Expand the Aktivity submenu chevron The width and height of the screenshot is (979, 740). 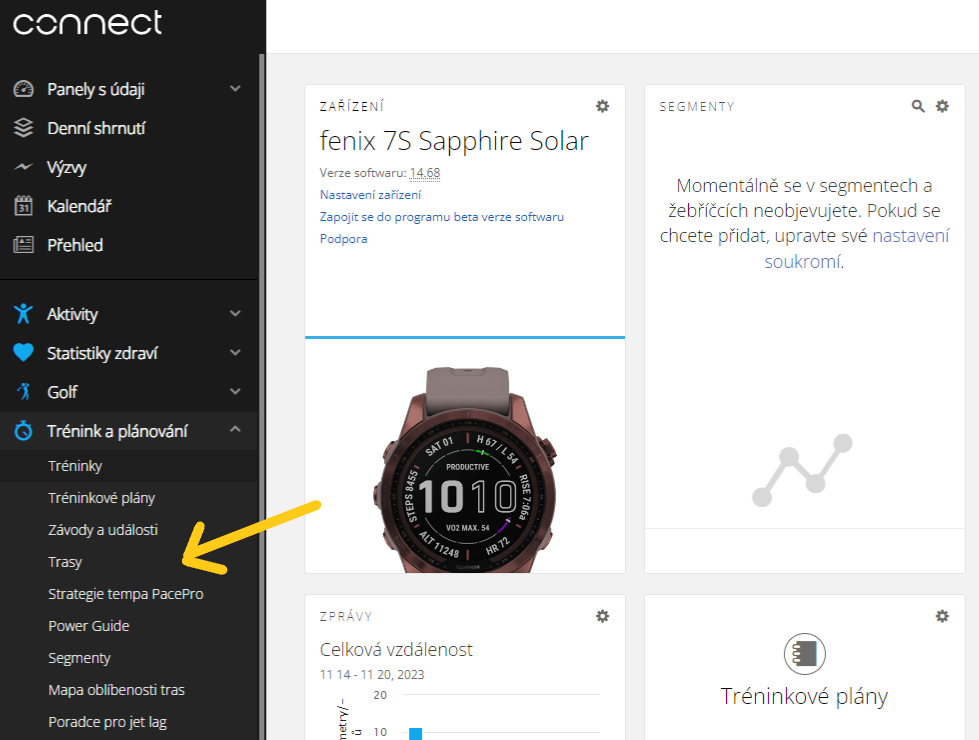point(235,313)
